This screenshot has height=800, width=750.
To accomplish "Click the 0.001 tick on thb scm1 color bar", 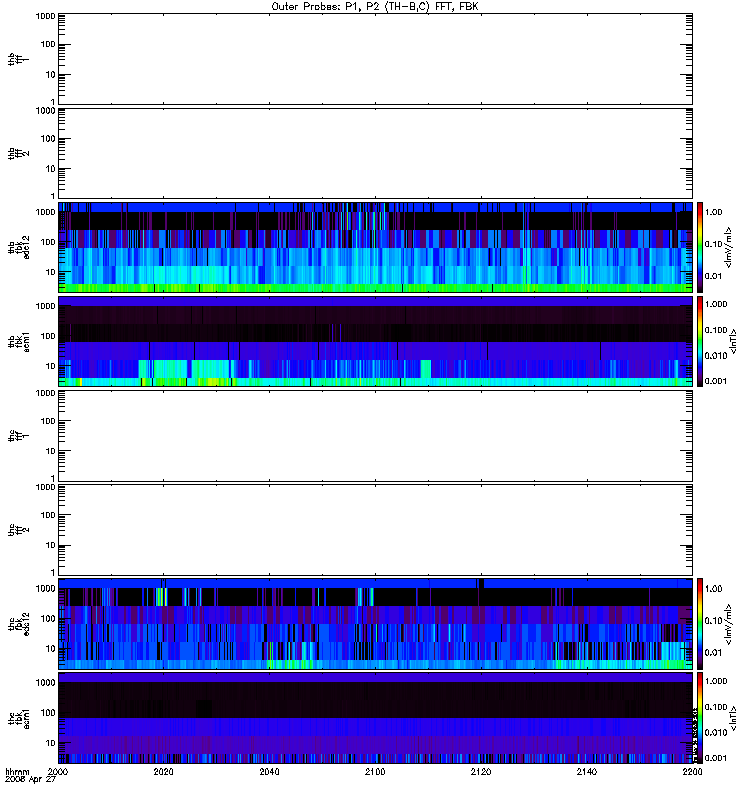I will coord(716,381).
